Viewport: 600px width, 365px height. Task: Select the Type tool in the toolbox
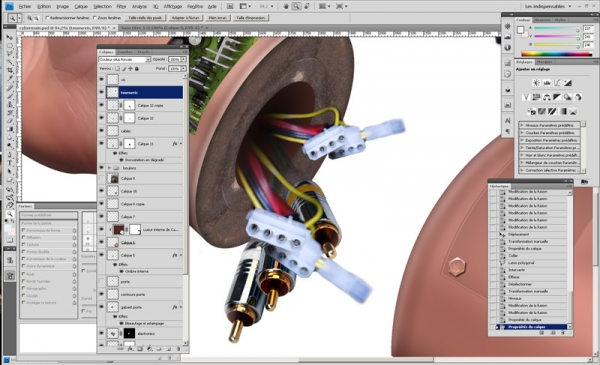(10, 163)
